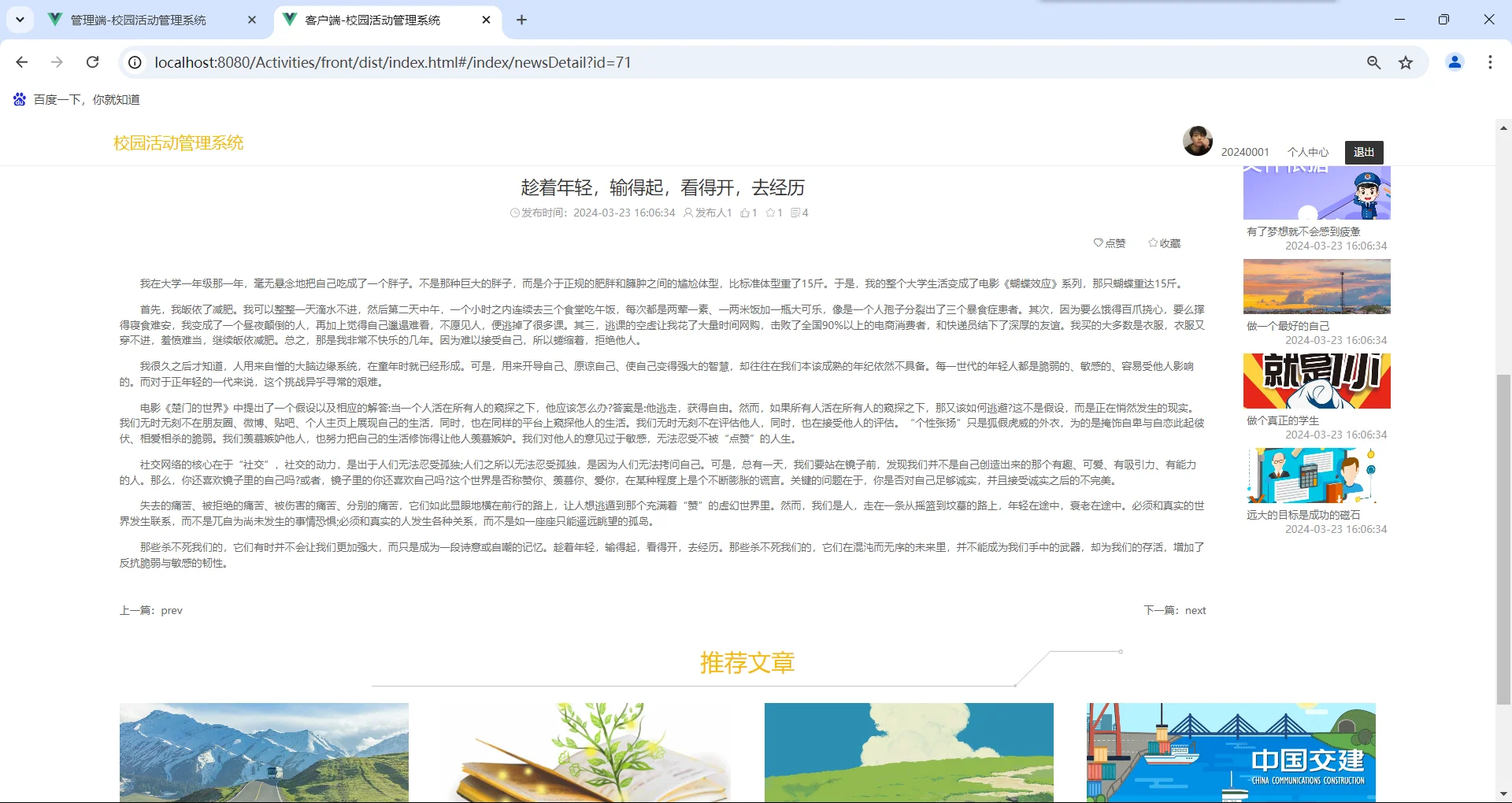
Task: Open the tab search dropdown arrow
Action: point(20,20)
